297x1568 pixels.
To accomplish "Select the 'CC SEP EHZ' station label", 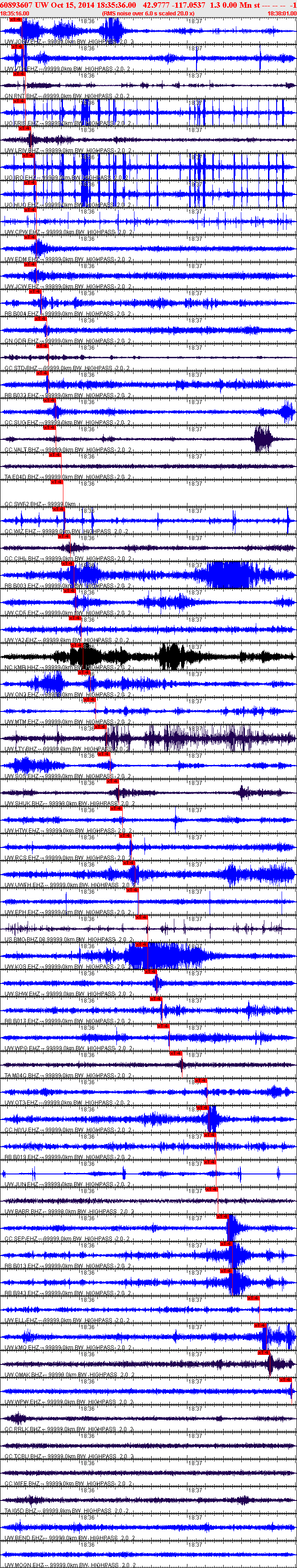I will point(21,1239).
